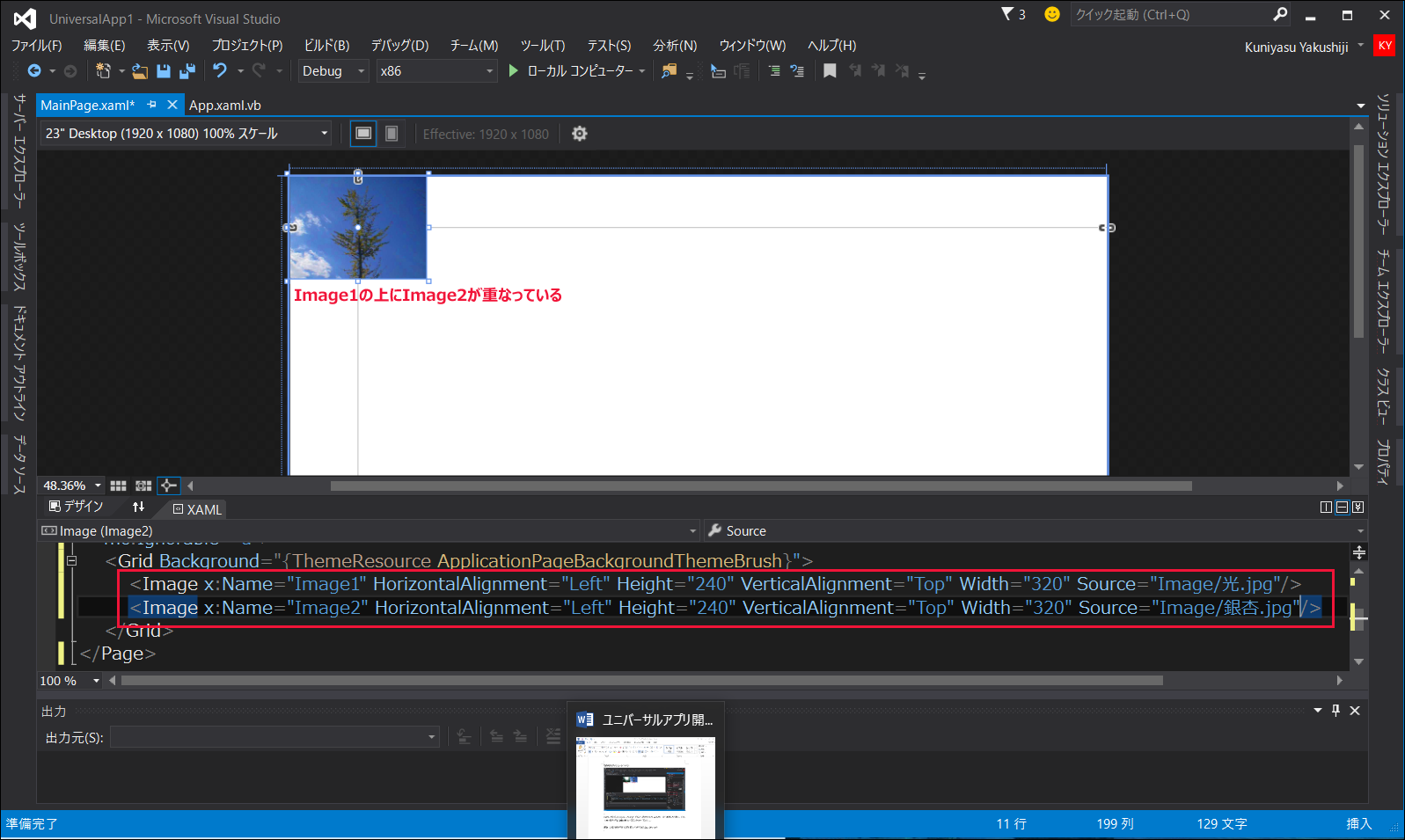
Task: Open the Output source (出力元) combo box
Action: click(274, 737)
